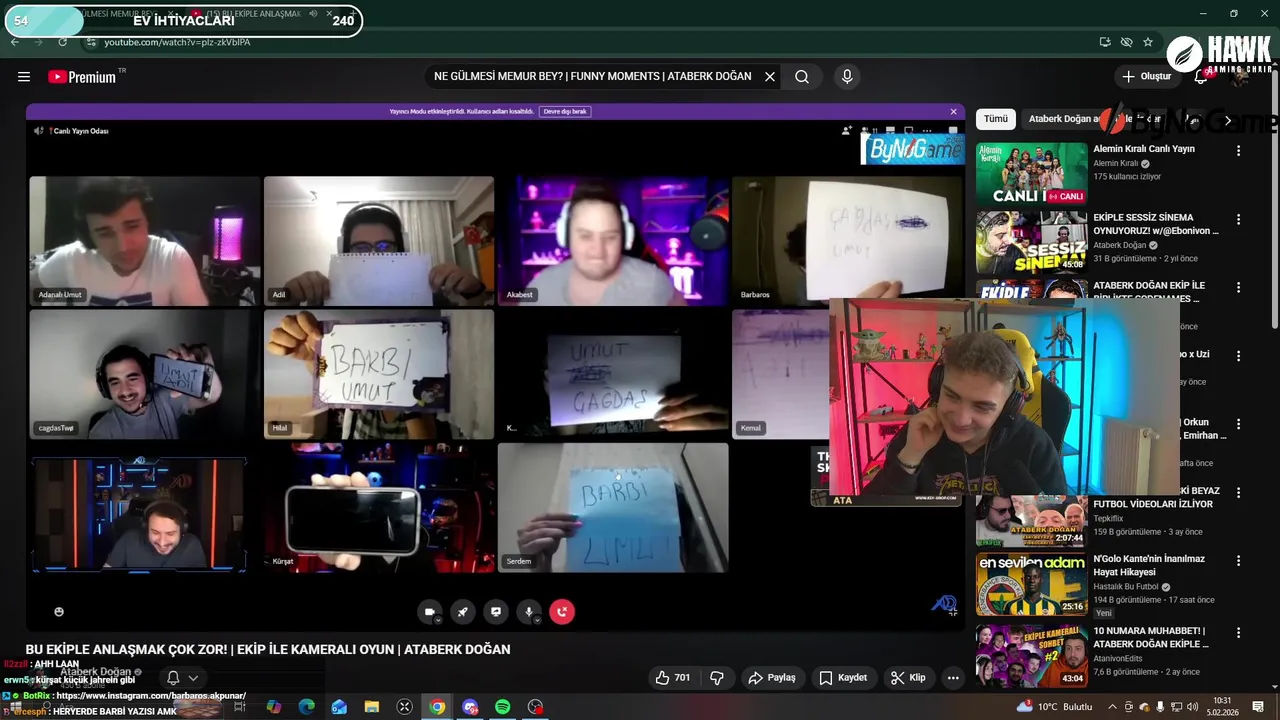Open EKİPLE SESSİZ SİNEMA video title
1280x720 pixels.
(x=1155, y=224)
